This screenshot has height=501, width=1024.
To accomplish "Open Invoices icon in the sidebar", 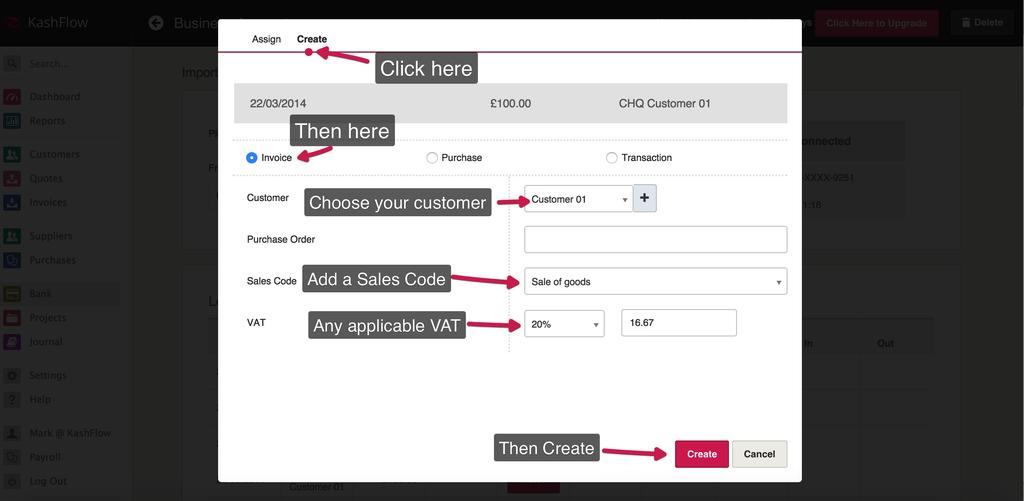I will tap(12, 203).
